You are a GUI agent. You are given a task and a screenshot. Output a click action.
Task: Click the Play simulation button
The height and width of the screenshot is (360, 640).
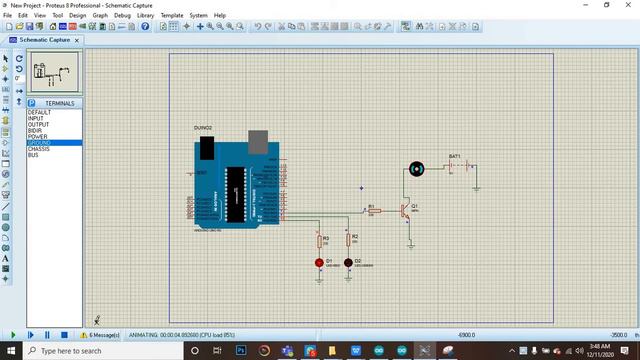pyautogui.click(x=13, y=335)
